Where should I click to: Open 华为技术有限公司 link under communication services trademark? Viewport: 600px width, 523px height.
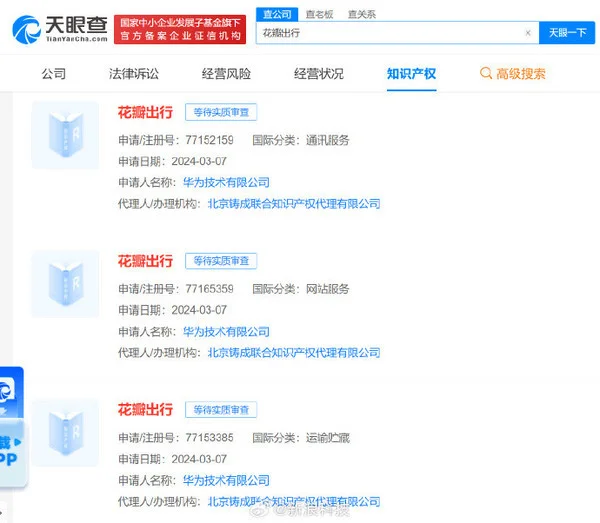tap(226, 182)
